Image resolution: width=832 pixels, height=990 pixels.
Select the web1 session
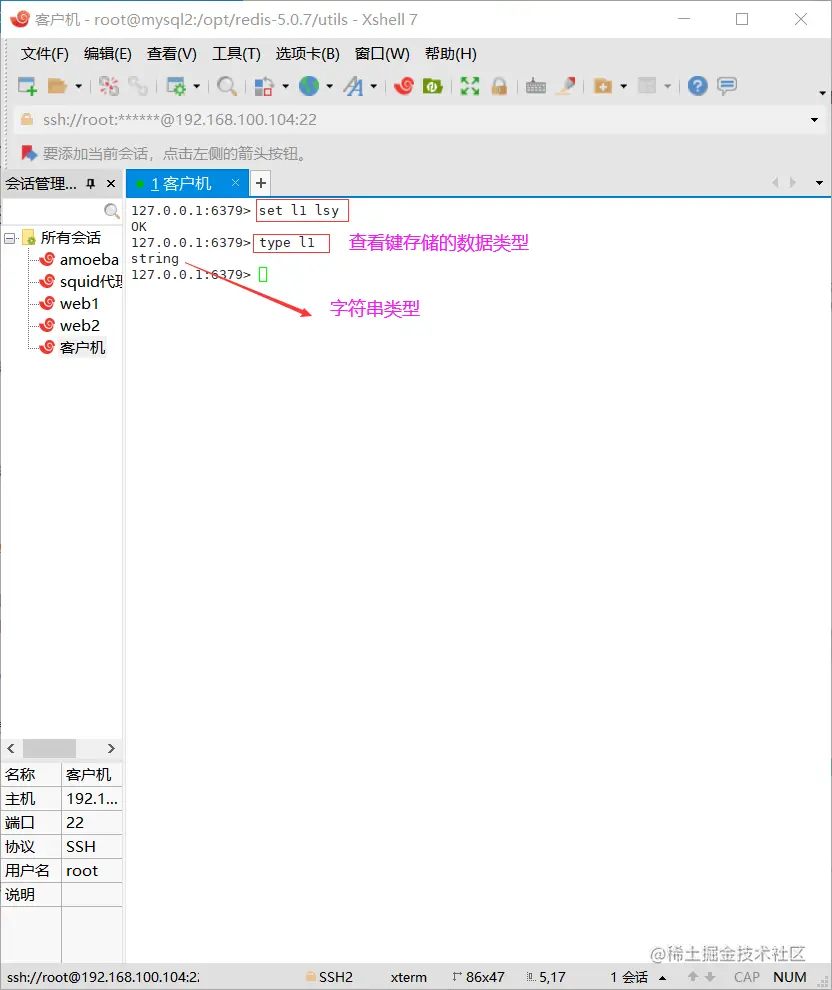tap(79, 304)
